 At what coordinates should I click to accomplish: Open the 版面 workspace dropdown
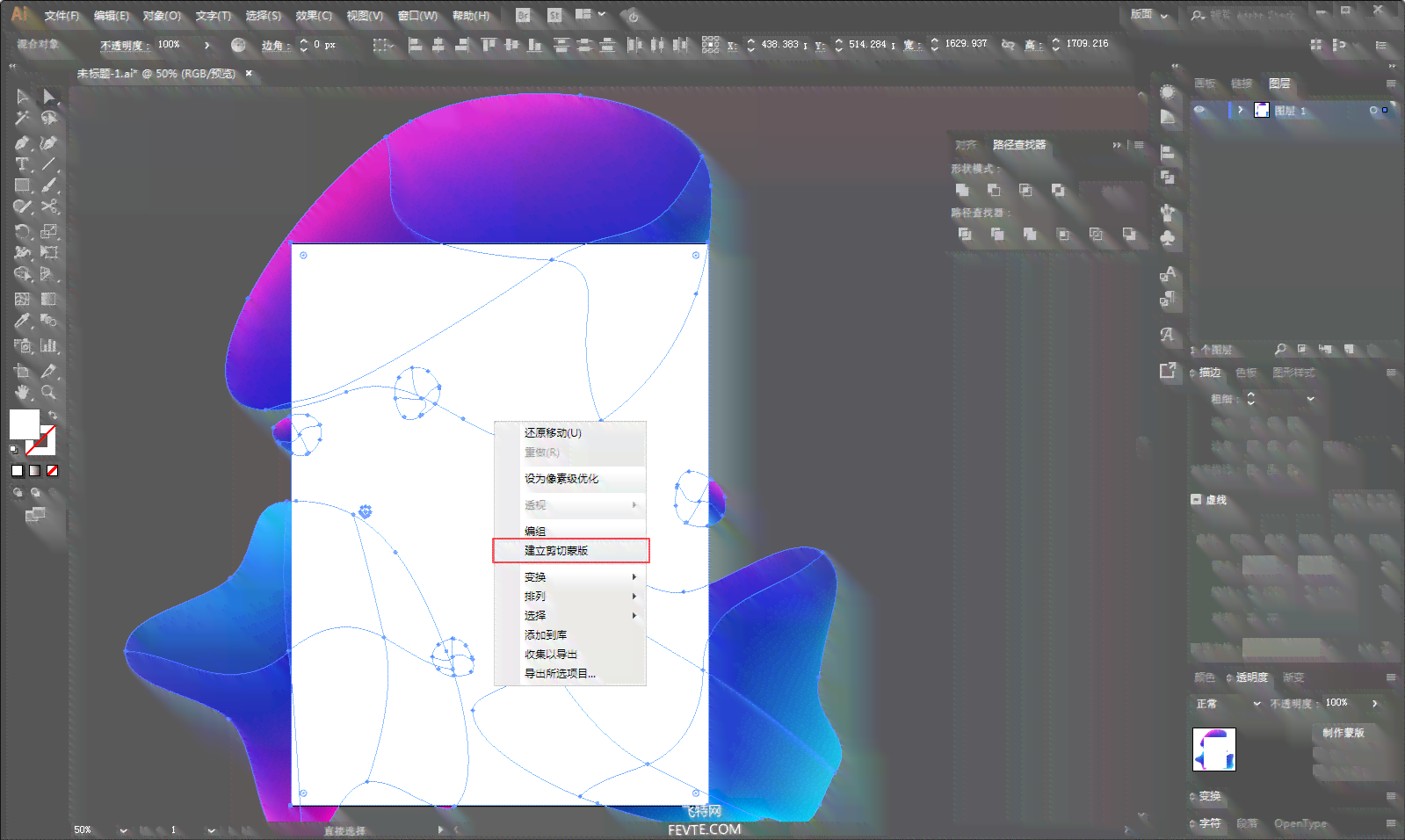click(1149, 15)
